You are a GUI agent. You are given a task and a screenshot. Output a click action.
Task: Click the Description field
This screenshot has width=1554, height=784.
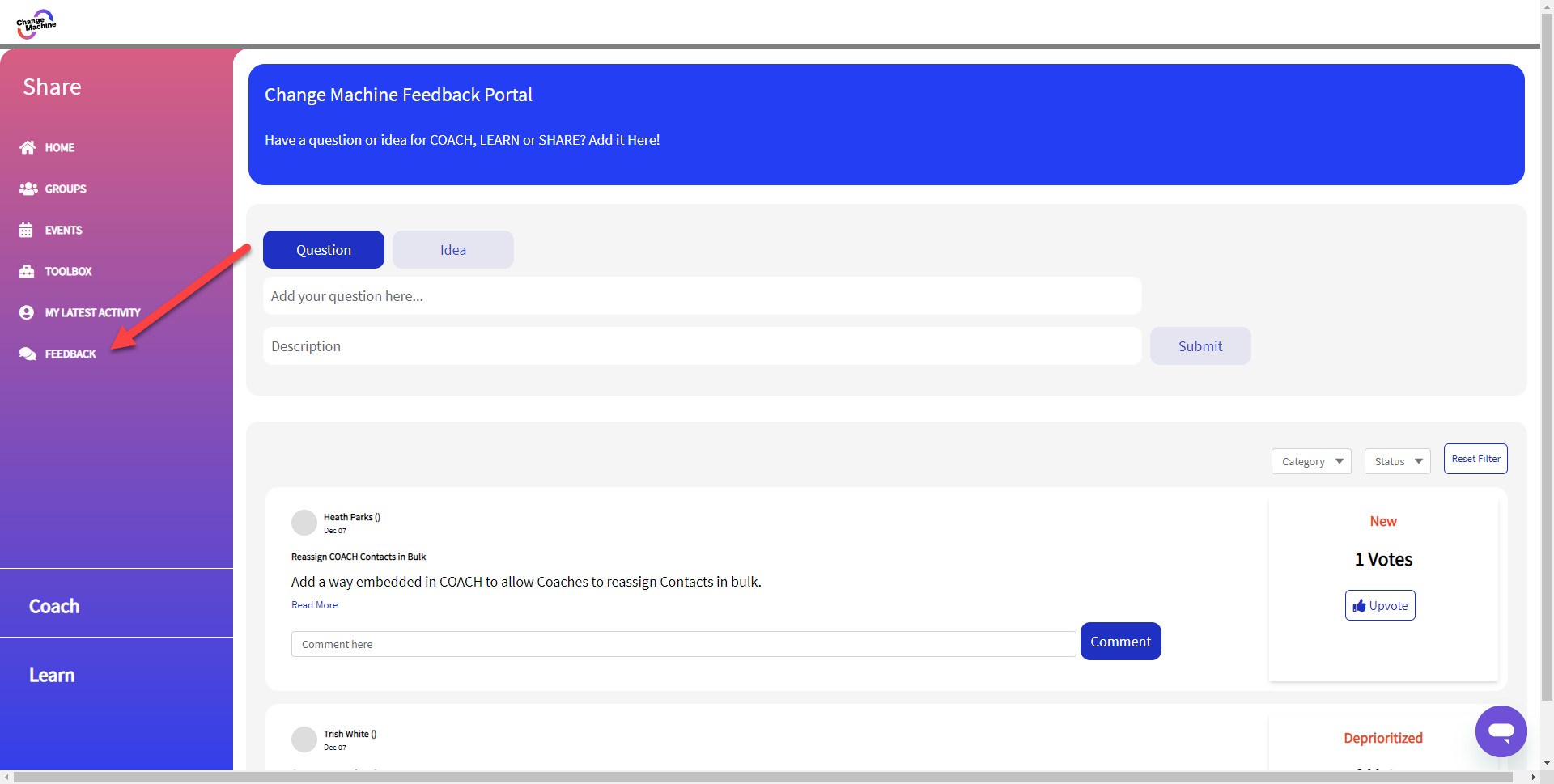(x=703, y=346)
